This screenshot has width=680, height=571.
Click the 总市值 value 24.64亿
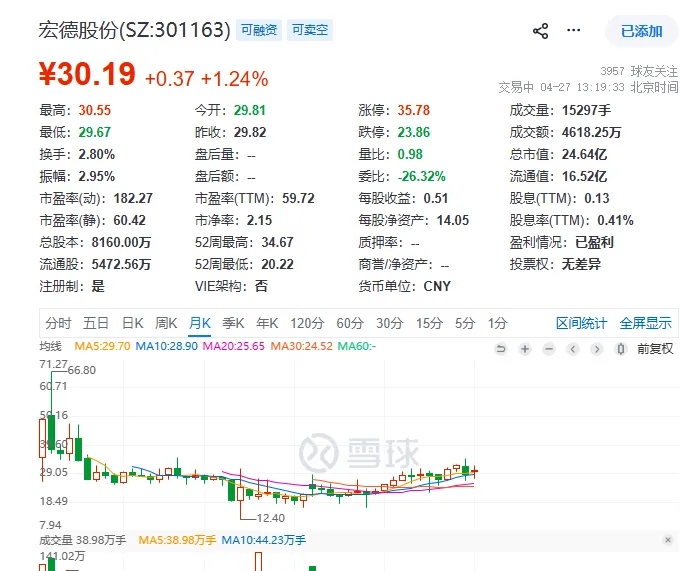(x=585, y=154)
